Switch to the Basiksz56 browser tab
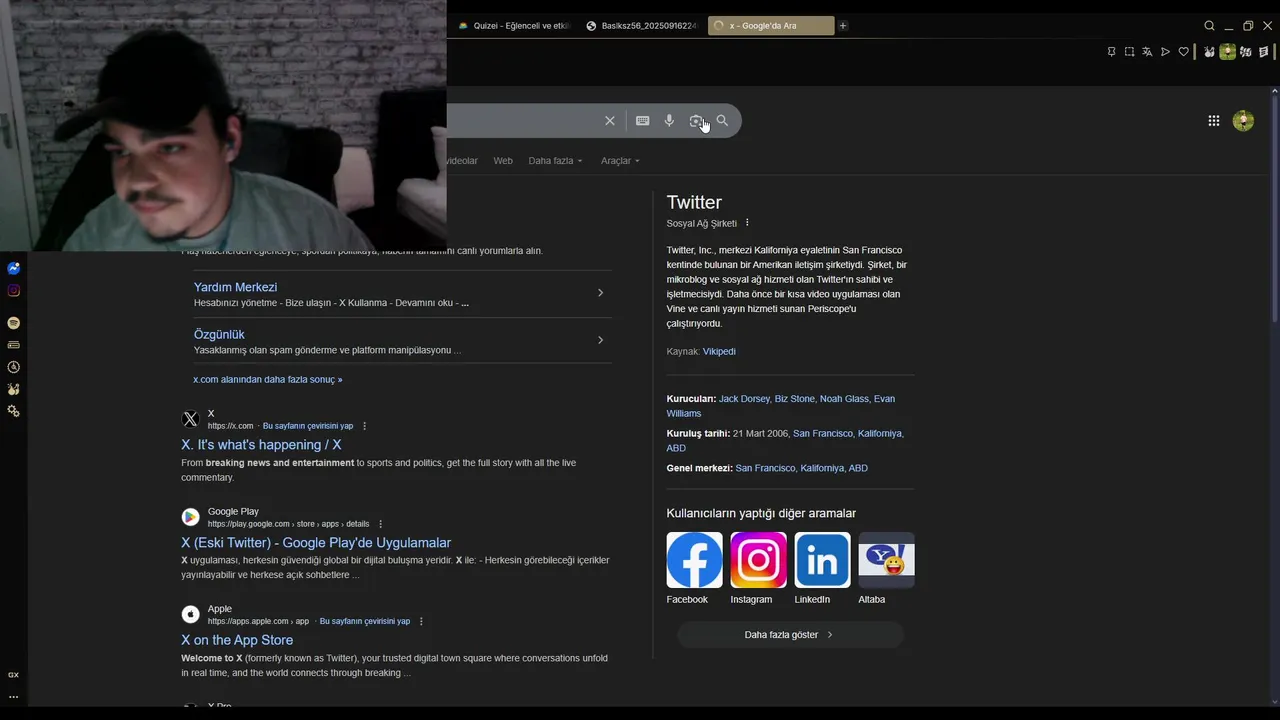 coord(640,26)
